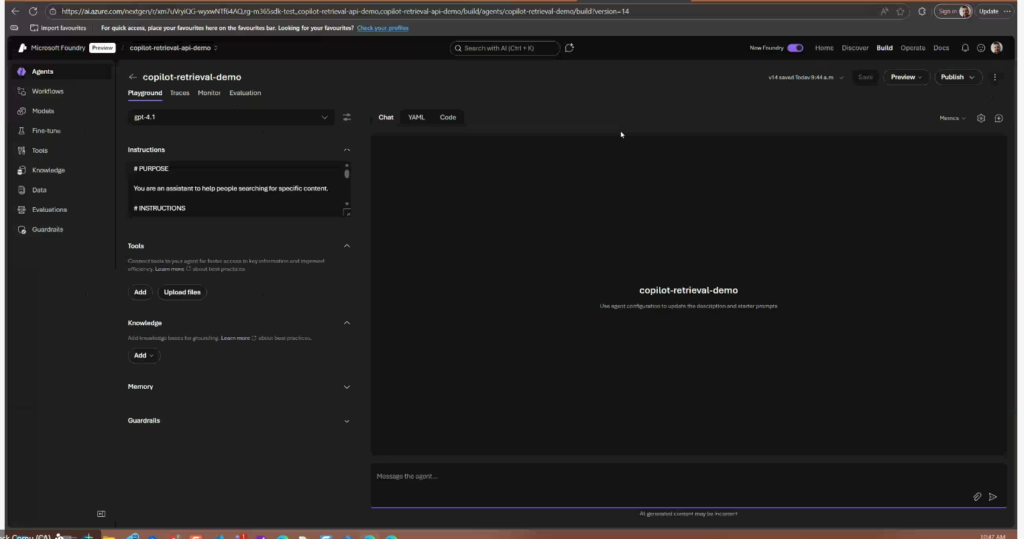Collapse the left sidebar using bottom panel icon
The image size is (1024, 539).
click(x=101, y=514)
